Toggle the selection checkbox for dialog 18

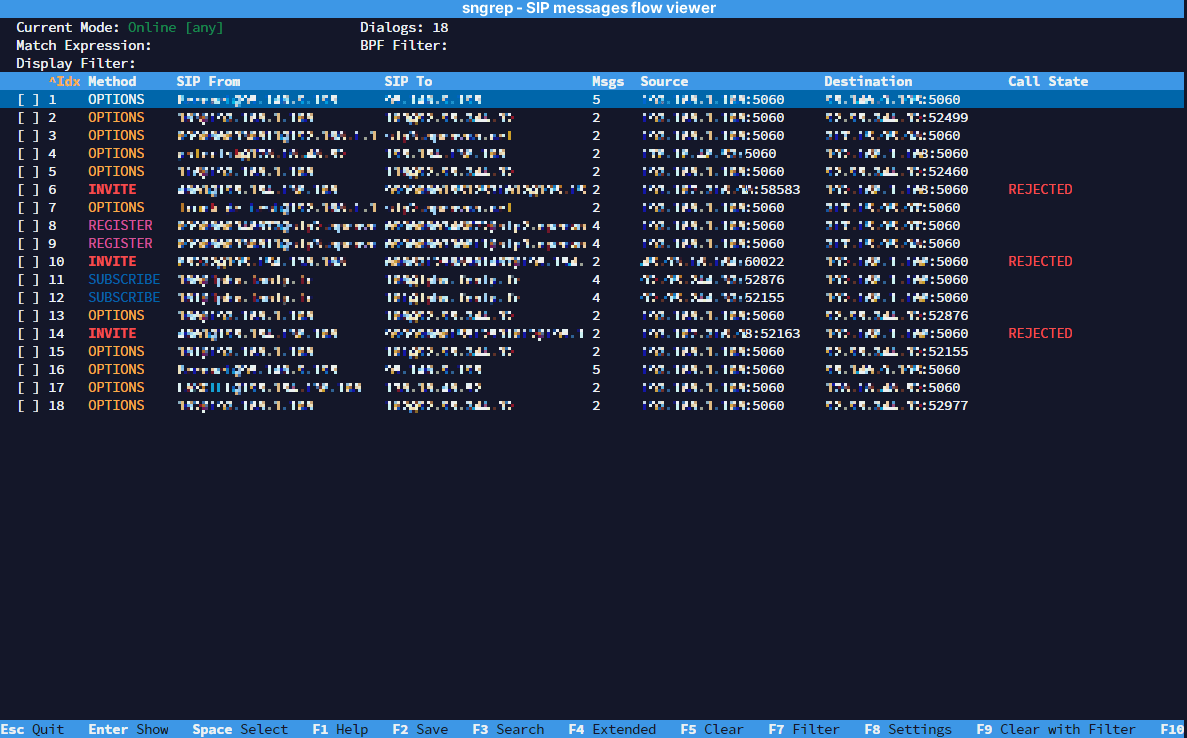click(x=28, y=406)
